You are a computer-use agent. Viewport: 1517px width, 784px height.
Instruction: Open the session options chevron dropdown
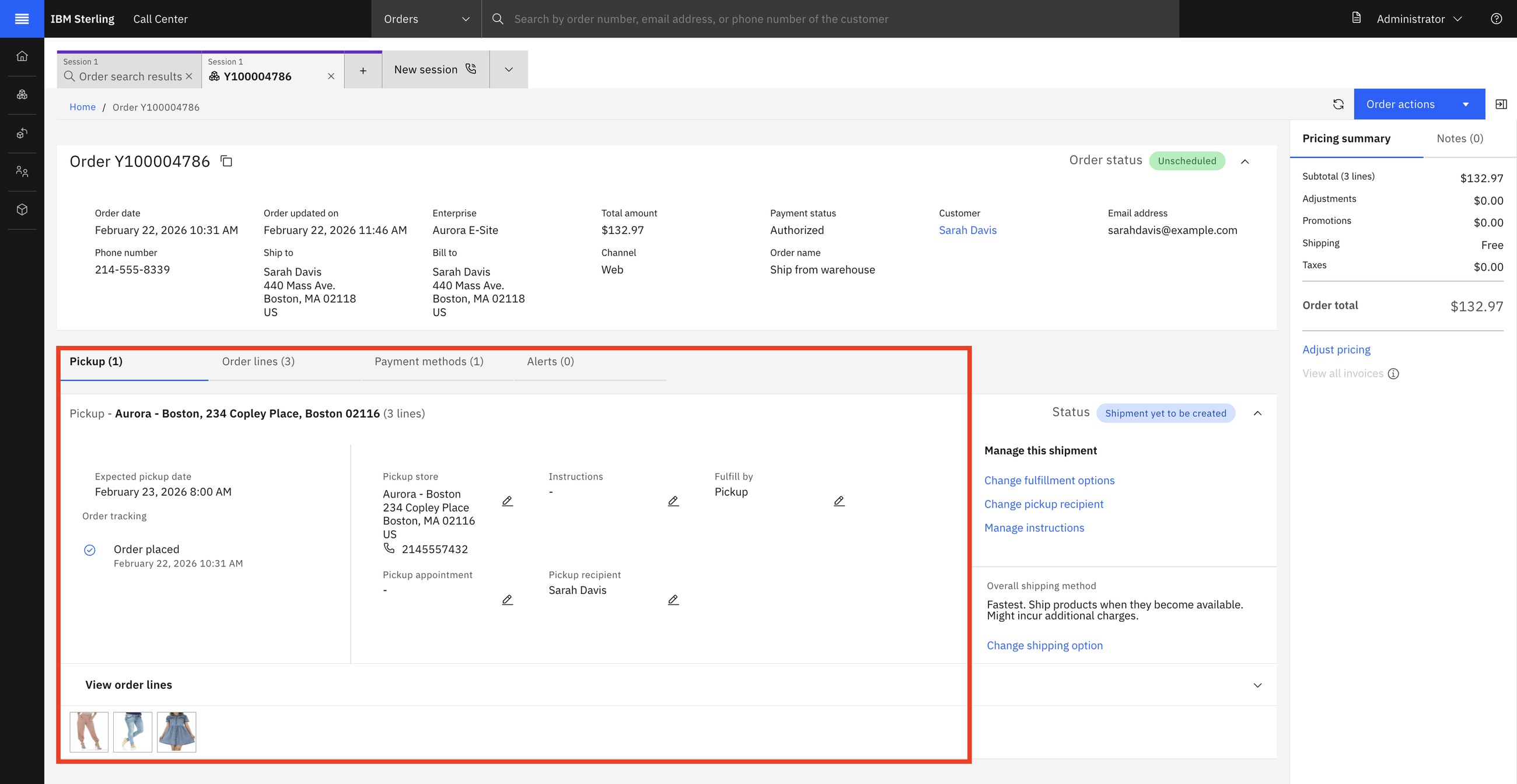pyautogui.click(x=509, y=70)
